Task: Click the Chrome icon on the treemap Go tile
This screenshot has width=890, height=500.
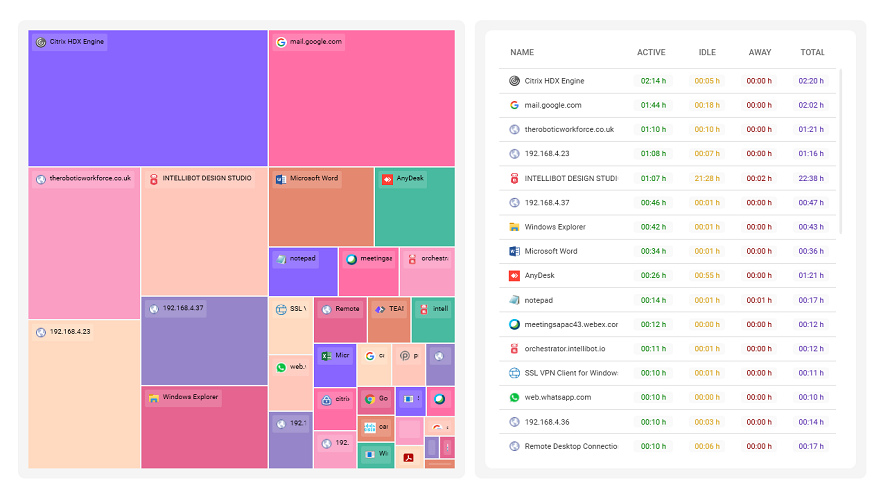Action: (370, 399)
